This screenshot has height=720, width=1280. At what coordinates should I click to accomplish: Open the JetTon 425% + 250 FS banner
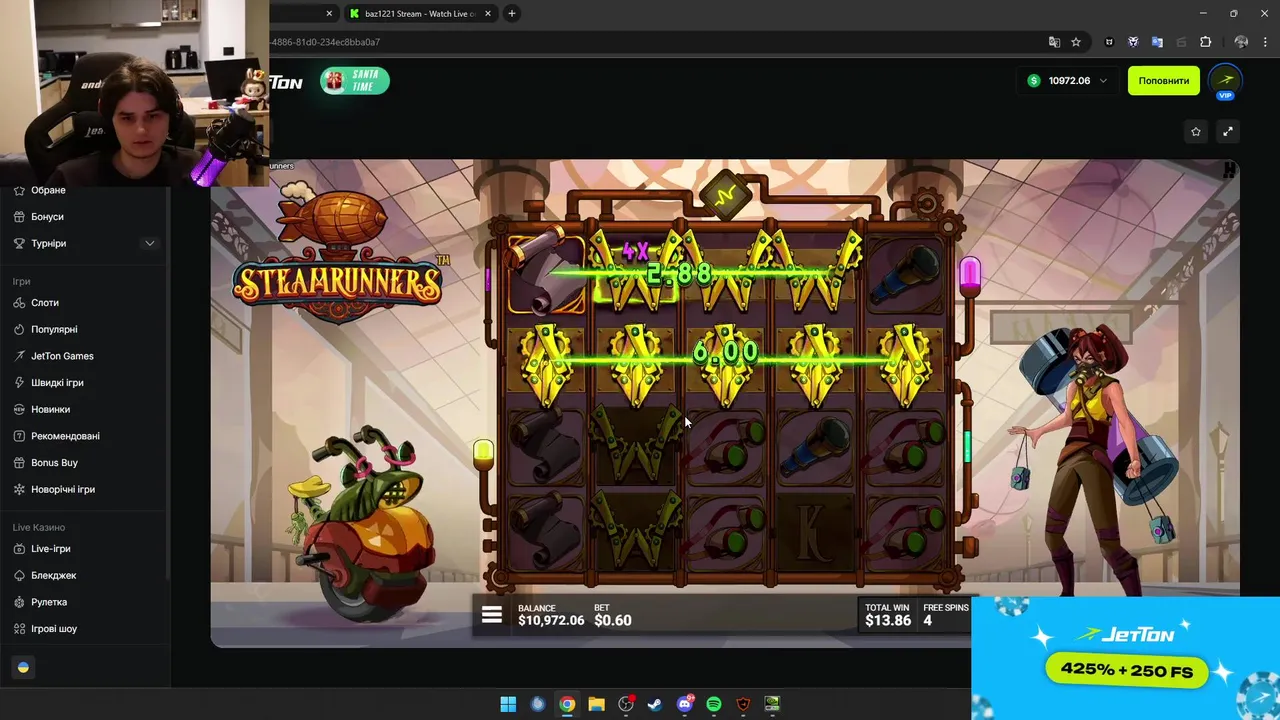[1126, 658]
